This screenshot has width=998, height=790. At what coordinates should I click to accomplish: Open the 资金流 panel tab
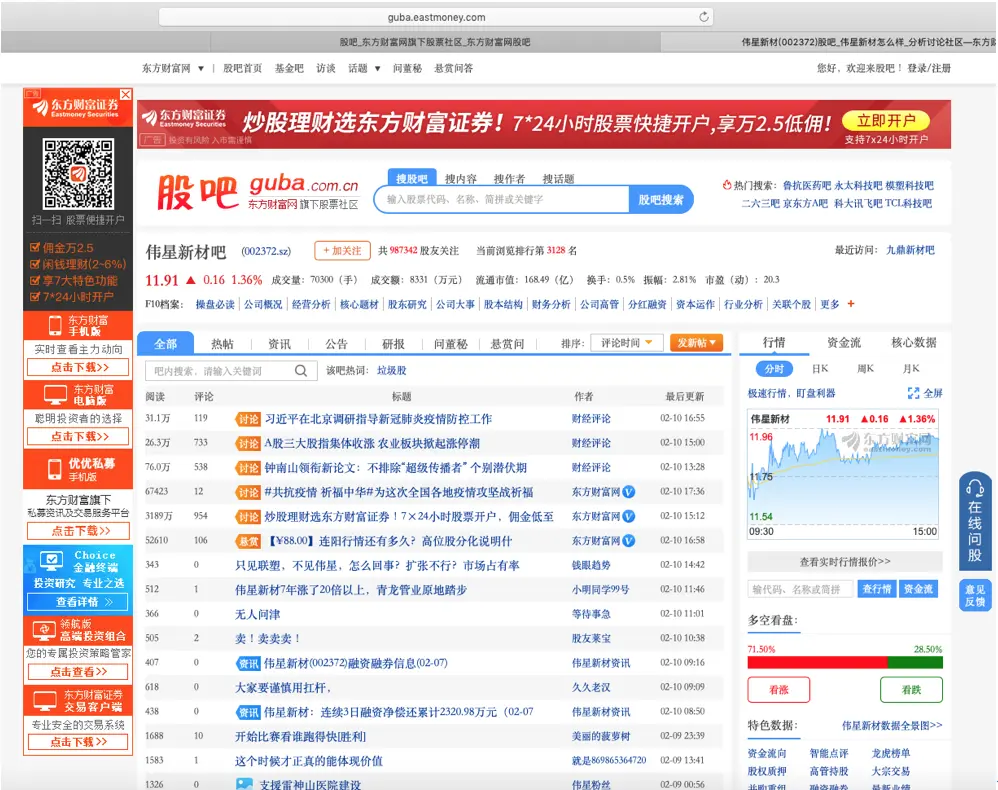(844, 342)
